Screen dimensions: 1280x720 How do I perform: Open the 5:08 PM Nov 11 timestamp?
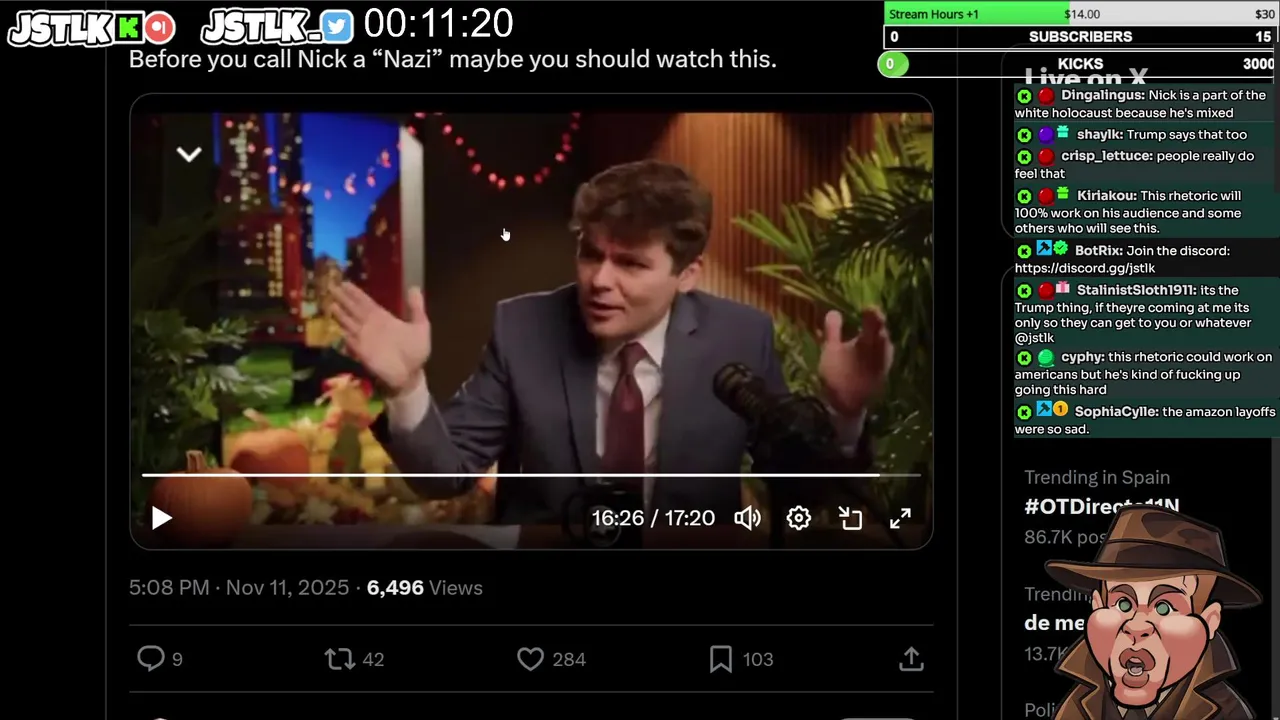[238, 588]
